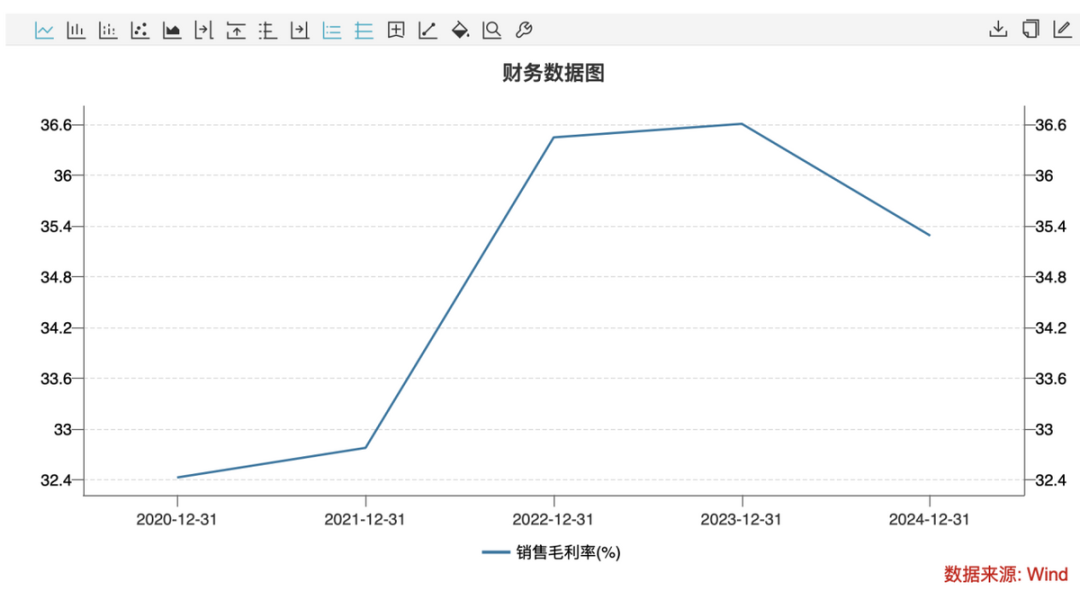
Task: Select the area chart icon
Action: click(172, 30)
